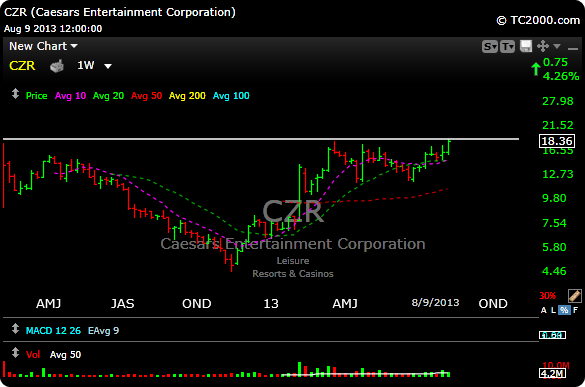Select the Avg 10 moving average label
This screenshot has height=387, width=585.
tap(71, 96)
